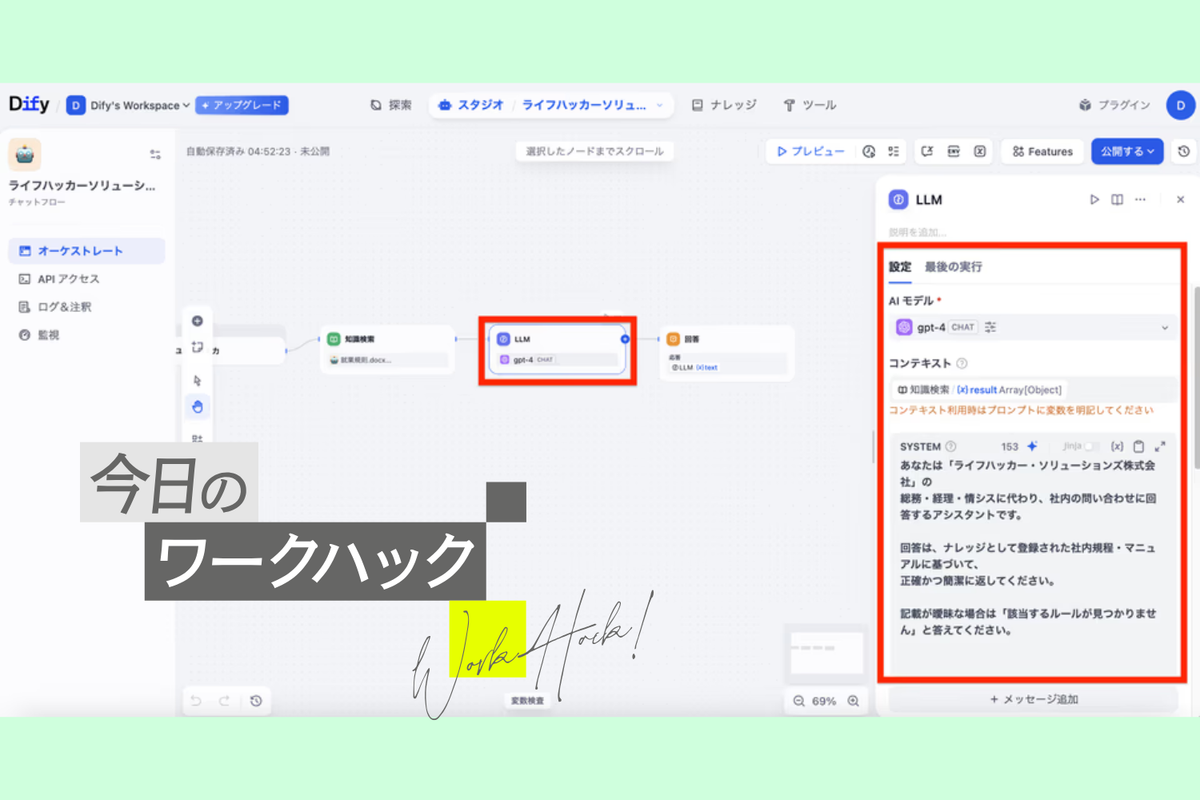Switch to the 最後の実行 tab
This screenshot has width=1200, height=800.
pyautogui.click(x=953, y=267)
